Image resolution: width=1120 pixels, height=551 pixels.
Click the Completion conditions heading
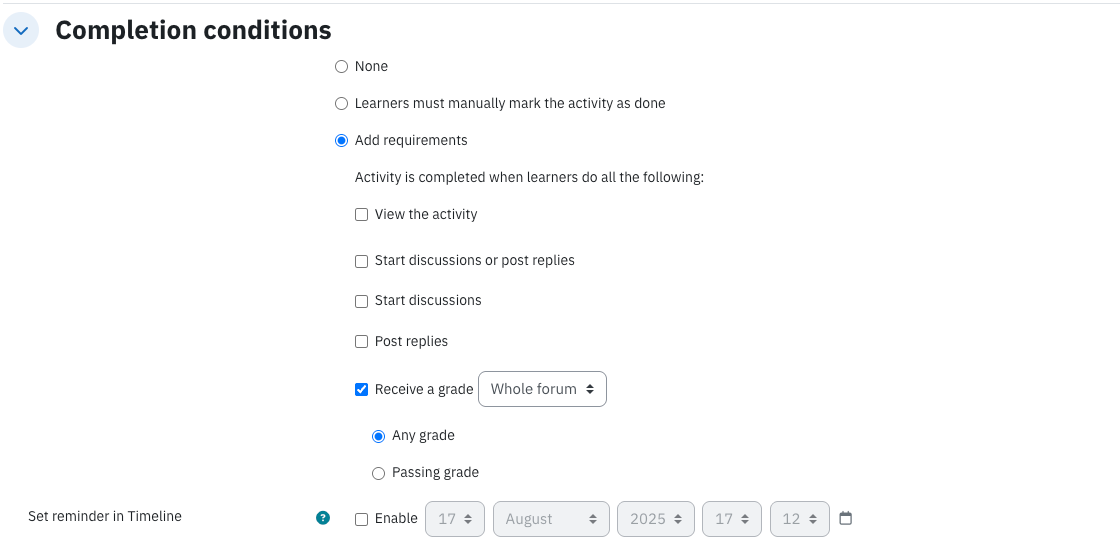coord(194,30)
